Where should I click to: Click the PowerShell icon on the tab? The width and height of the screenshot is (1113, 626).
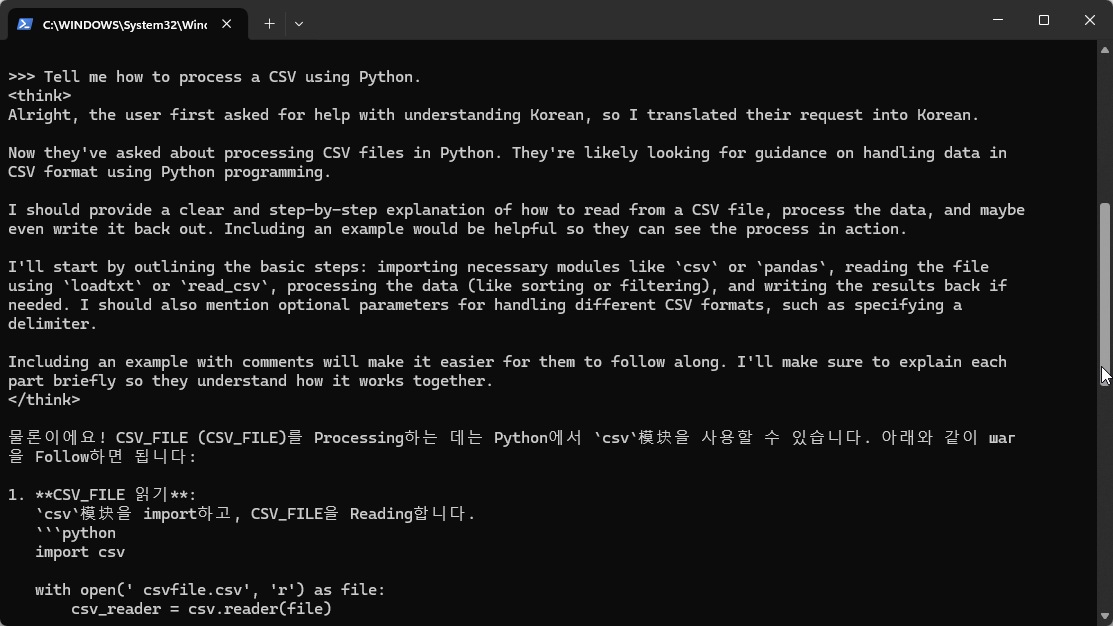(23, 23)
